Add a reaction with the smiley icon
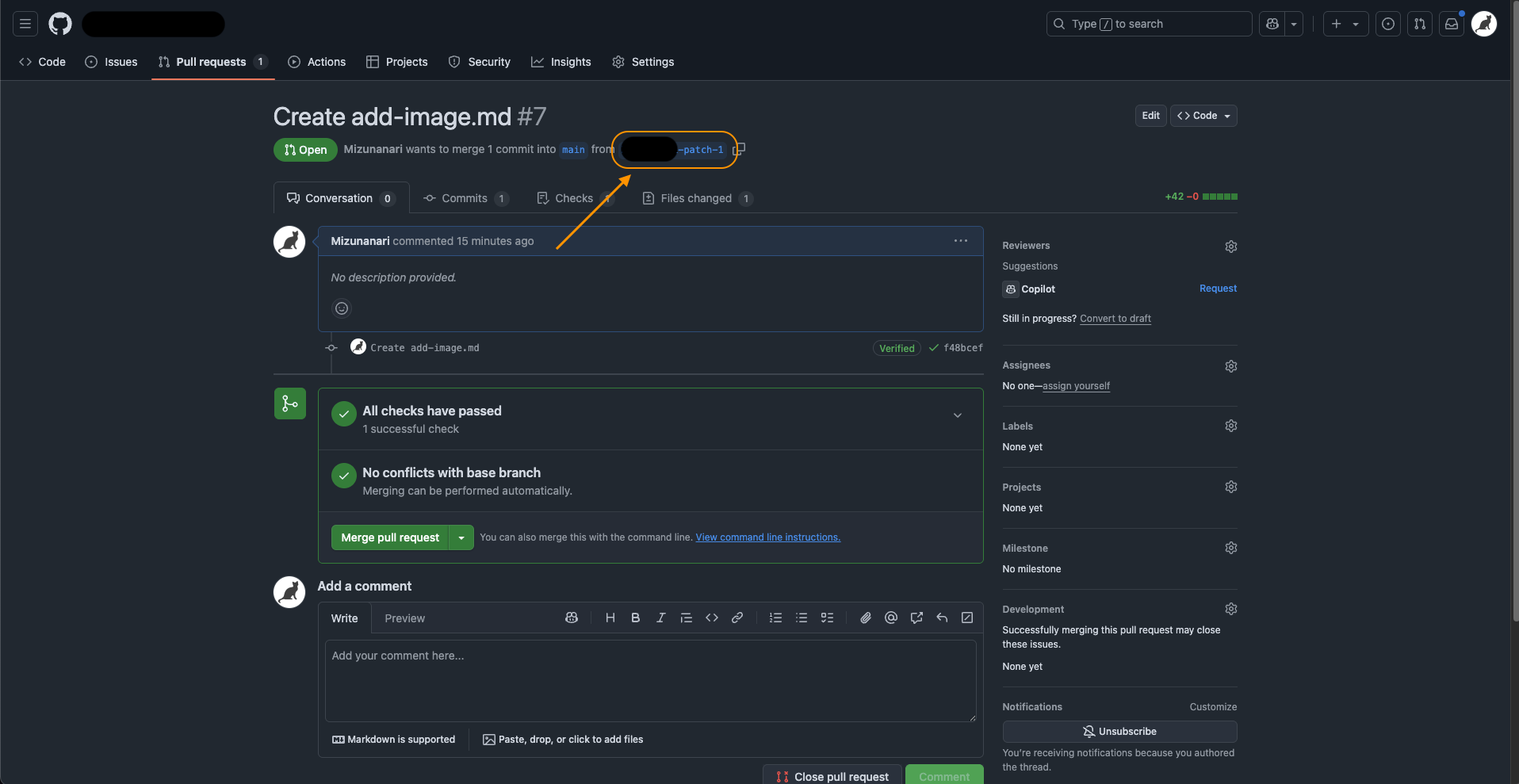The image size is (1519, 784). [x=342, y=308]
